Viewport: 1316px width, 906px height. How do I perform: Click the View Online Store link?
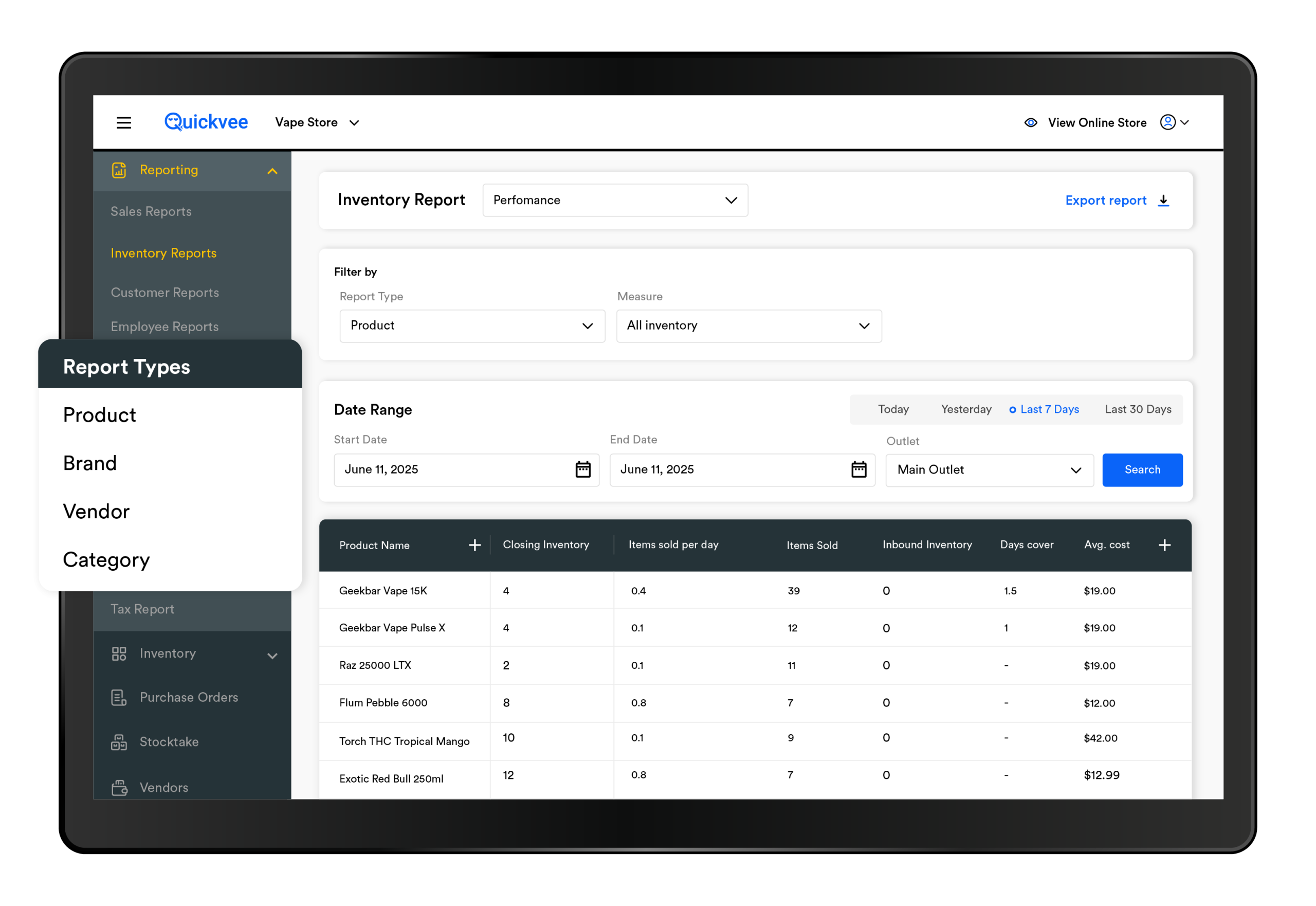[1096, 122]
